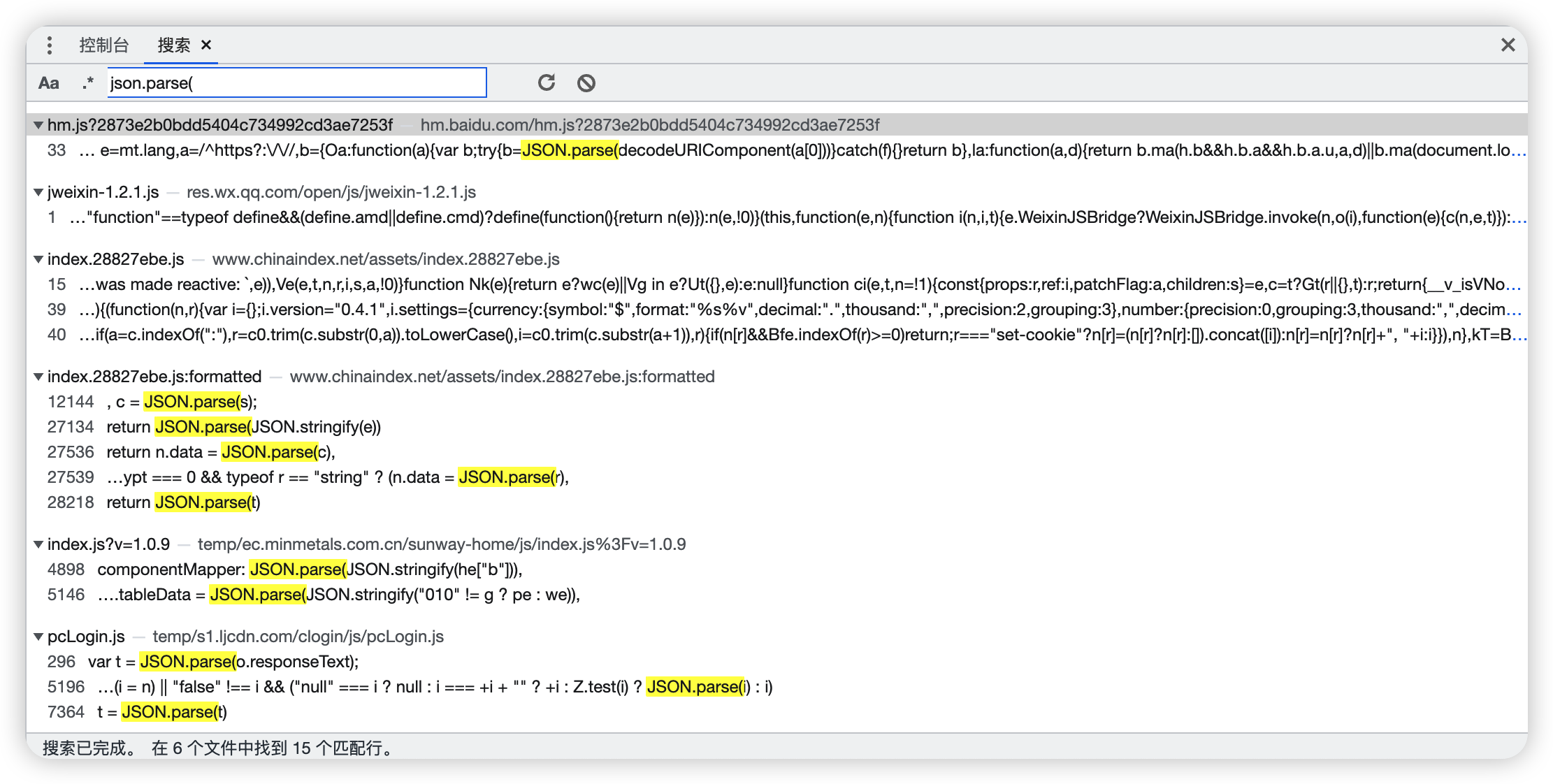Open line 7364 't = JSON.parse(t)'
The width and height of the screenshot is (1553, 784).
pyautogui.click(x=777, y=712)
